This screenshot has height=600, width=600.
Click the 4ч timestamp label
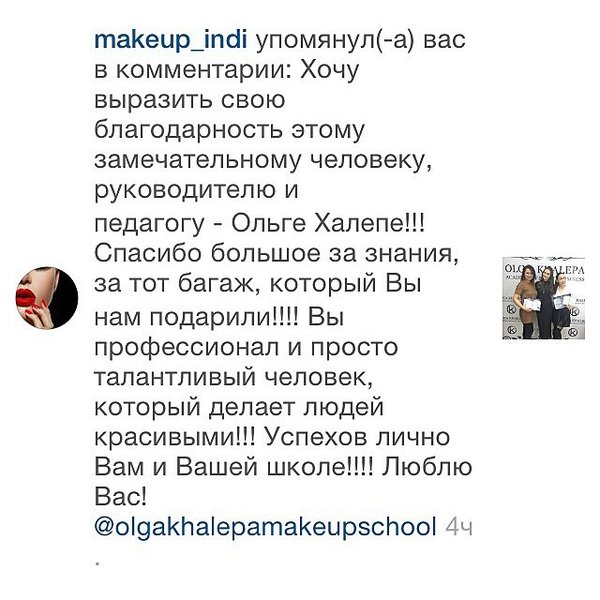pos(459,528)
